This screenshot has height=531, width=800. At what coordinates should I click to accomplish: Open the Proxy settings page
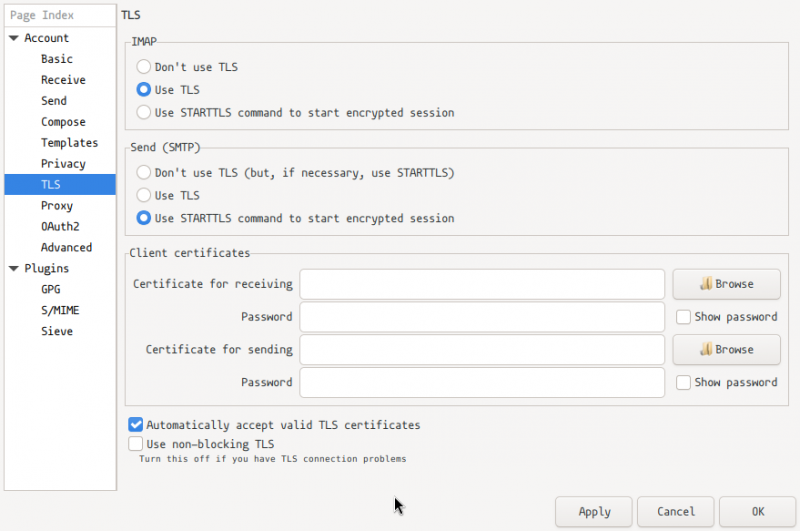pos(57,206)
